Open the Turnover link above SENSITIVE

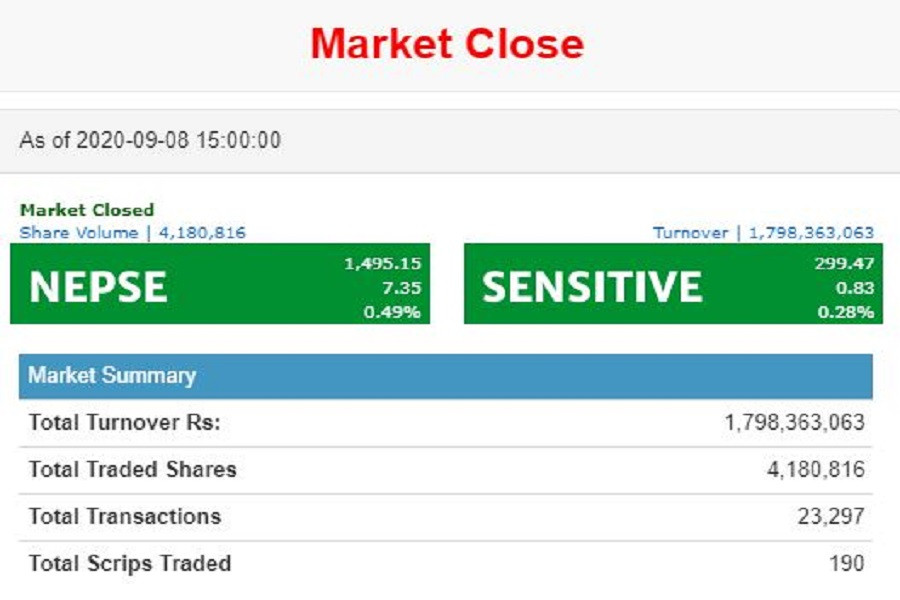click(x=763, y=232)
